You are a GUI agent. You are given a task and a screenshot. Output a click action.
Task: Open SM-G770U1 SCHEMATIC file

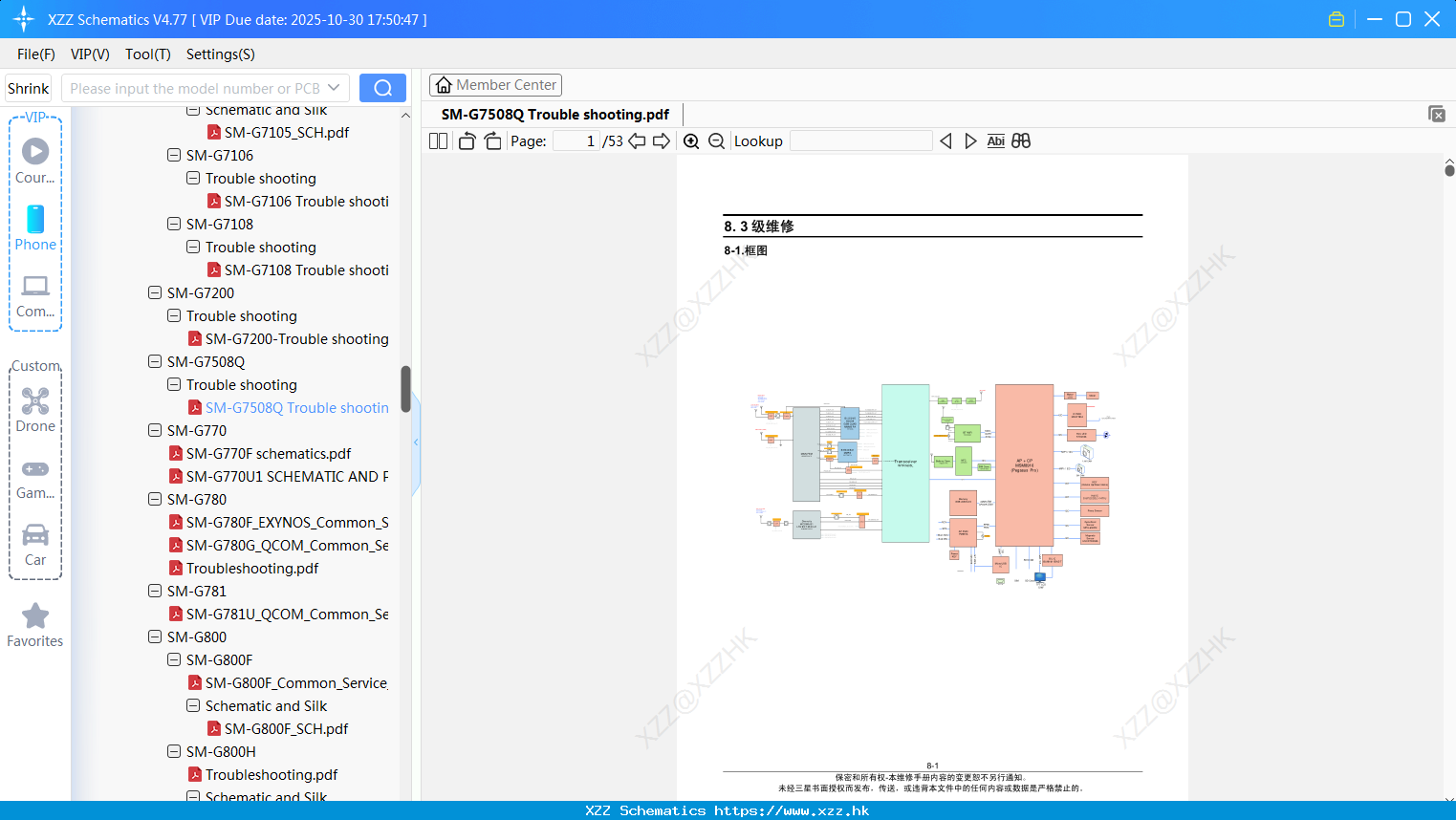(x=279, y=476)
